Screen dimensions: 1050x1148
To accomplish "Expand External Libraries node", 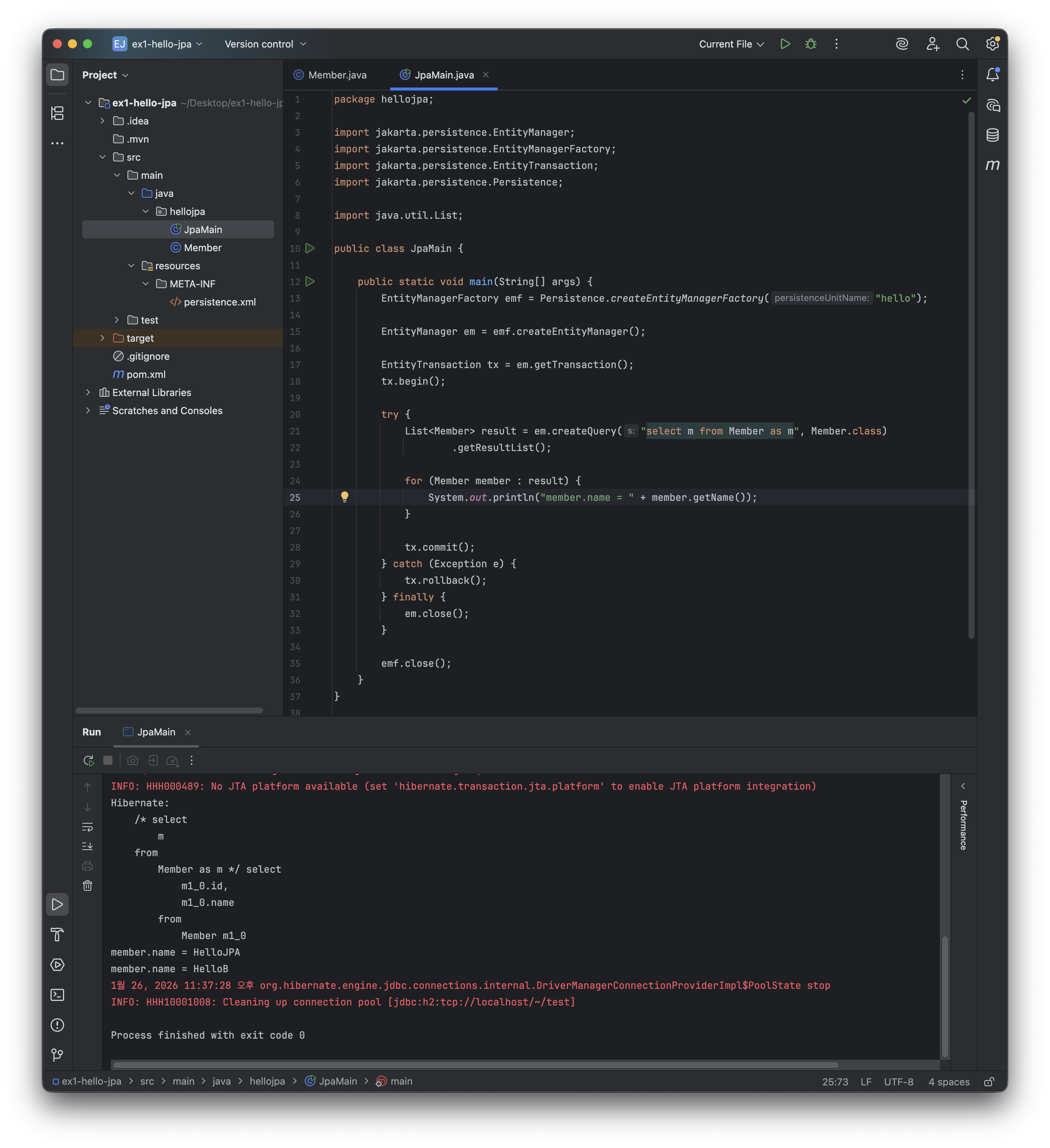I will coord(88,392).
